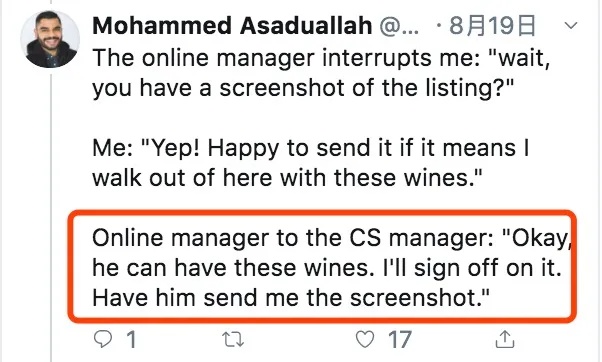Image resolution: width=602 pixels, height=362 pixels.
Task: Like the tweet with the heart icon
Action: click(x=364, y=339)
